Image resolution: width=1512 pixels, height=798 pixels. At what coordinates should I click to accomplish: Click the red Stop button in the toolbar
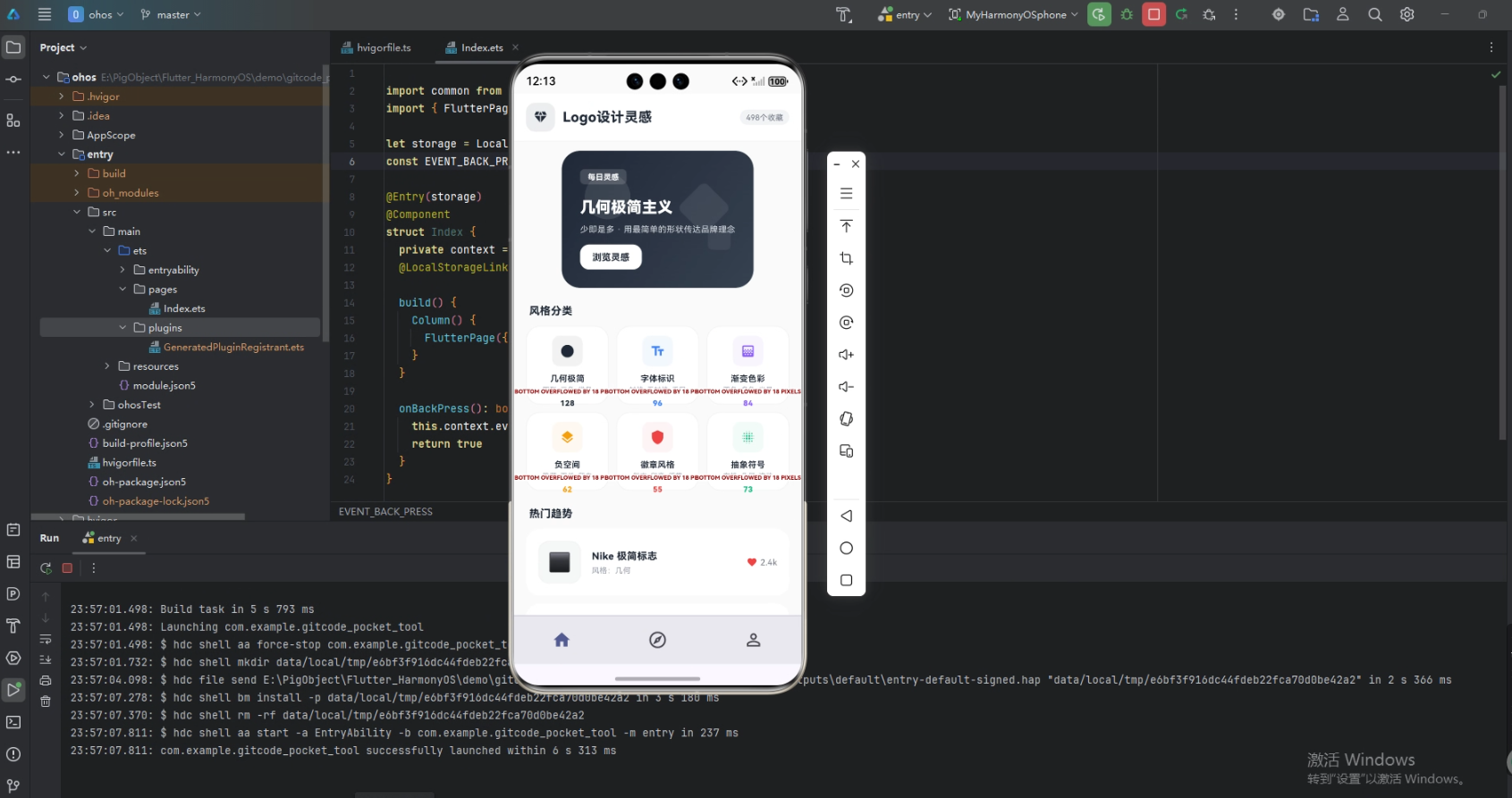(1154, 14)
